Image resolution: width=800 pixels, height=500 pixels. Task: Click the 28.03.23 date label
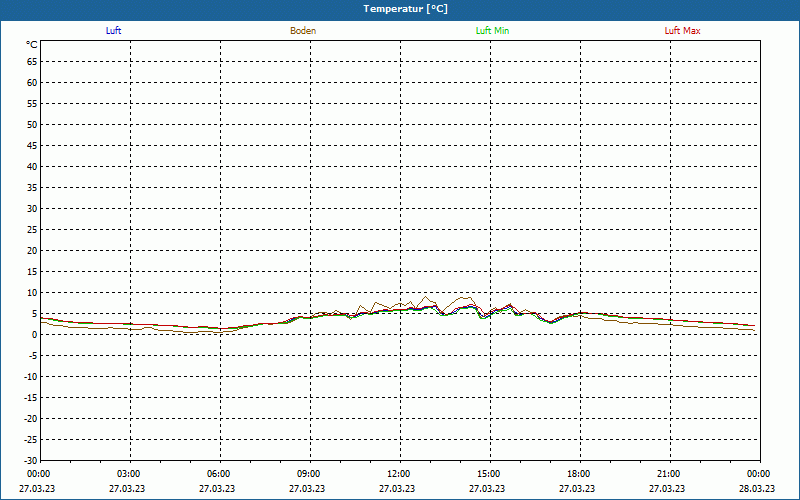click(757, 488)
